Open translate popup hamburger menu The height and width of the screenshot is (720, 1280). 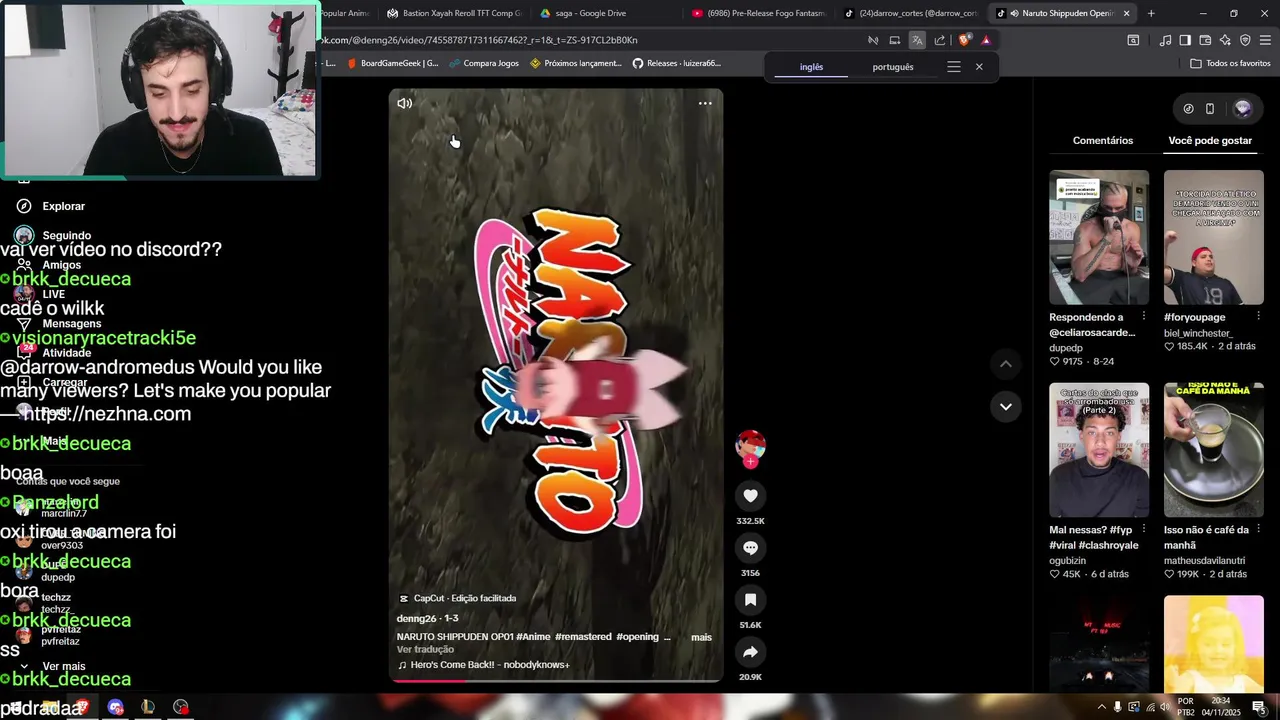[954, 67]
